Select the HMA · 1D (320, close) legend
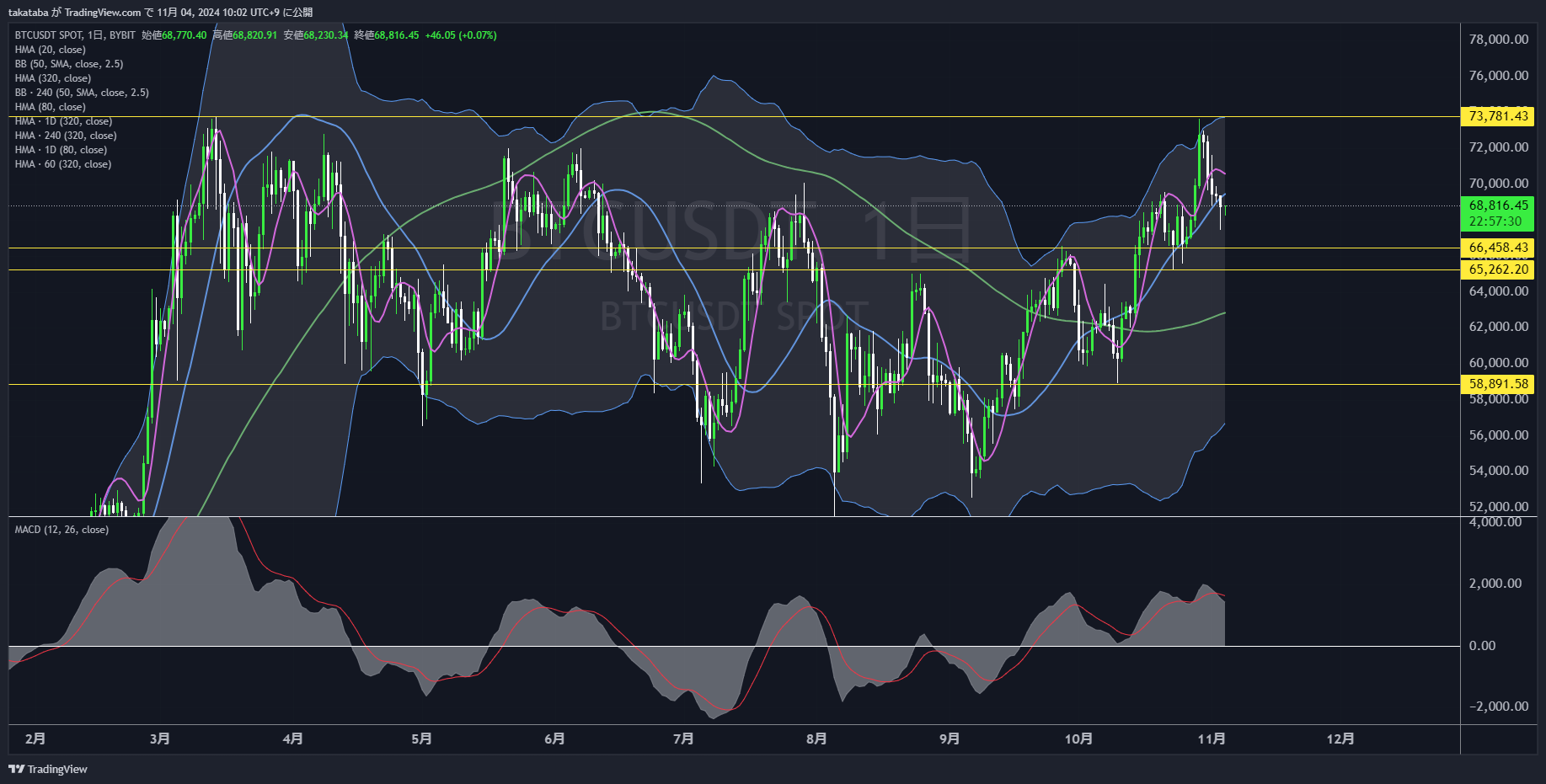1546x784 pixels. pos(63,121)
